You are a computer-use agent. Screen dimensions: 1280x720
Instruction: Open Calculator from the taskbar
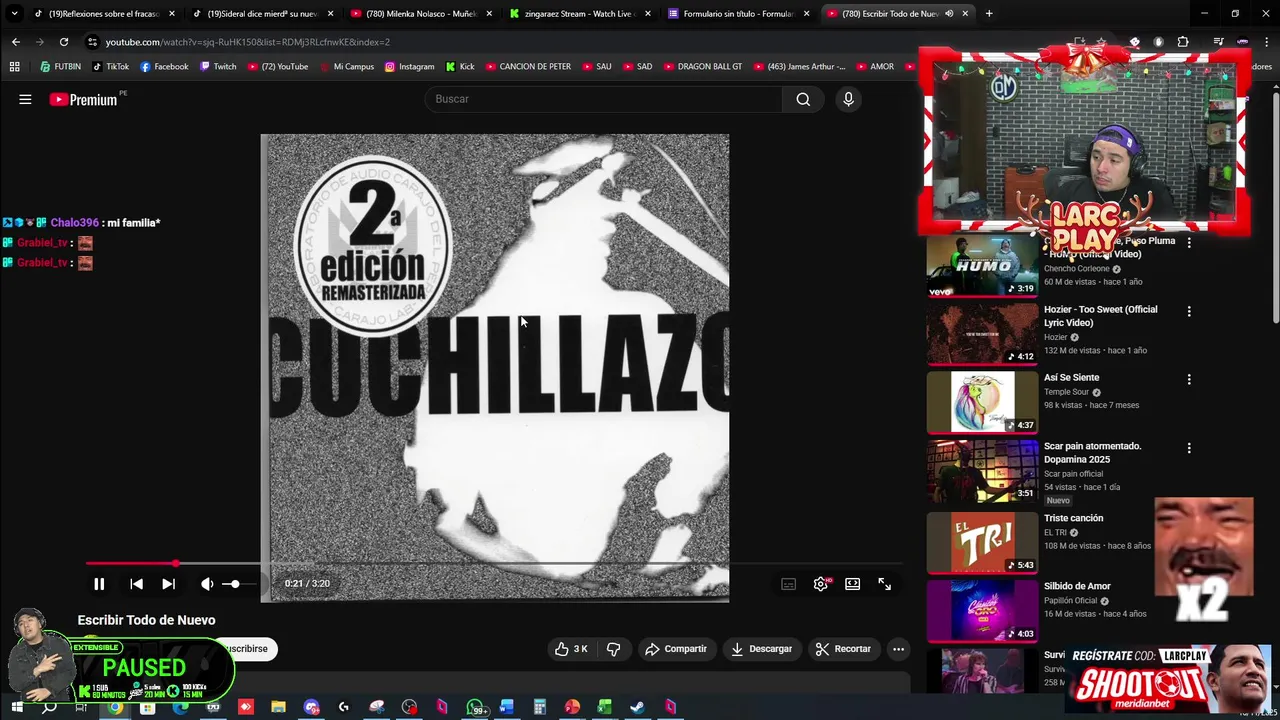tap(539, 707)
